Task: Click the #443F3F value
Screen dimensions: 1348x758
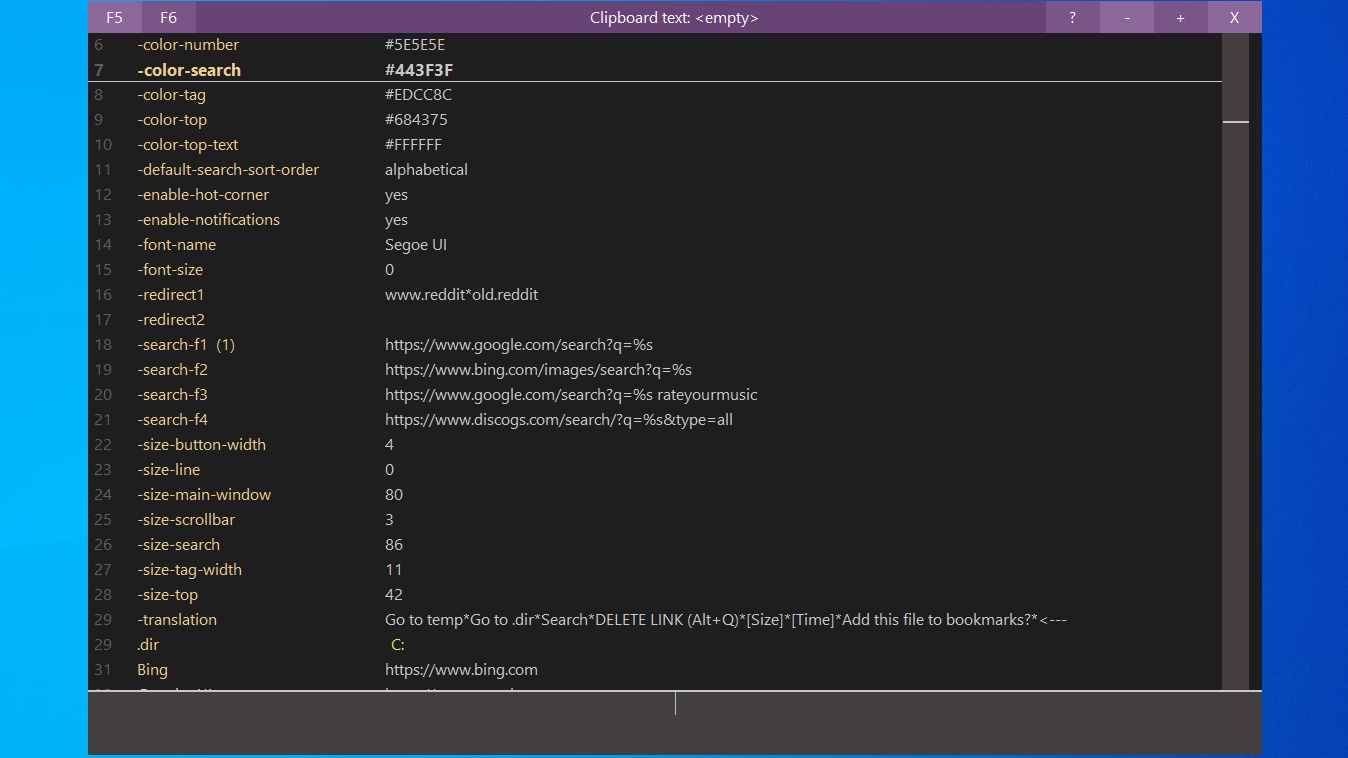Action: coord(419,70)
